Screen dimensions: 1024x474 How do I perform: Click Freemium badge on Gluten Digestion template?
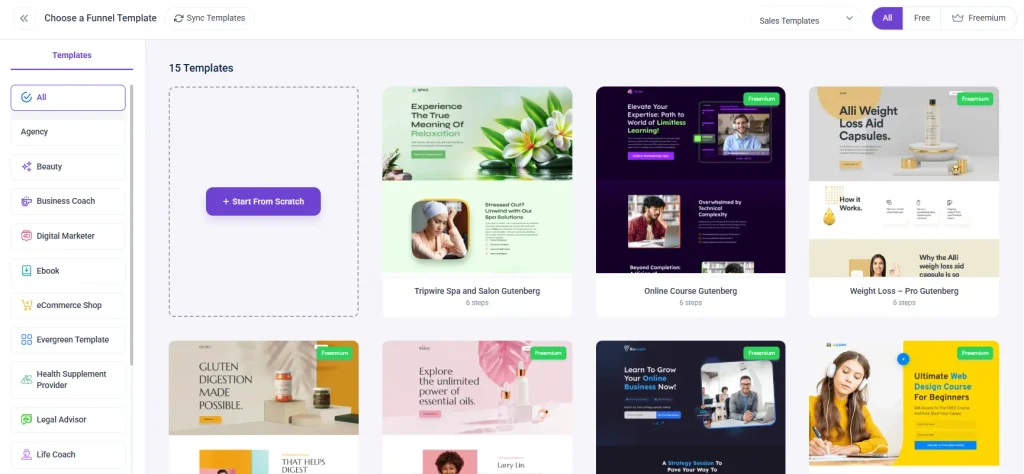pyautogui.click(x=335, y=353)
